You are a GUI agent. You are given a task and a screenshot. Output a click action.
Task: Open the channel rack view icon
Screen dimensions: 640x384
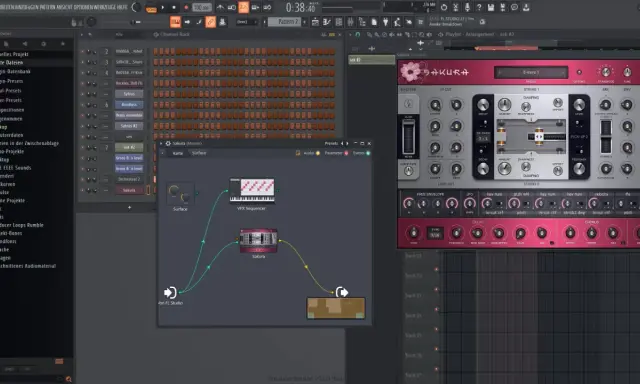click(x=338, y=22)
